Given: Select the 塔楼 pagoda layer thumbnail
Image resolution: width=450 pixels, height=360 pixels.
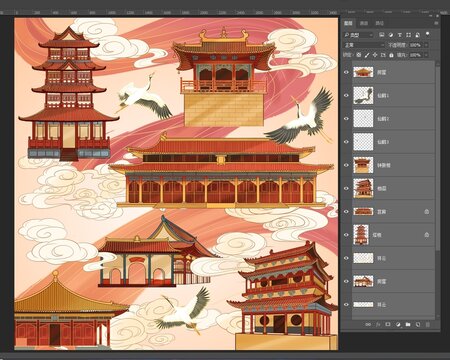Looking at the screenshot, I should click(x=361, y=235).
